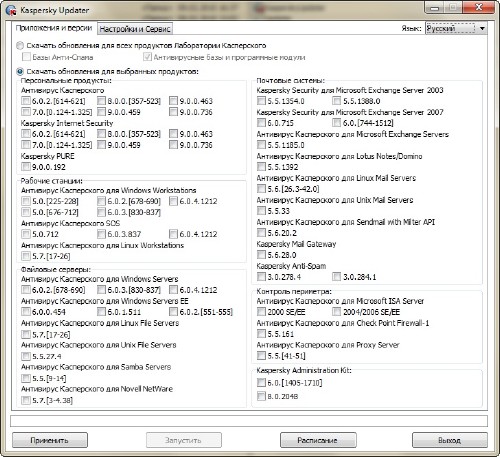Click the Kaspersky Updater title bar icon
This screenshot has width=500, height=457.
click(x=11, y=10)
